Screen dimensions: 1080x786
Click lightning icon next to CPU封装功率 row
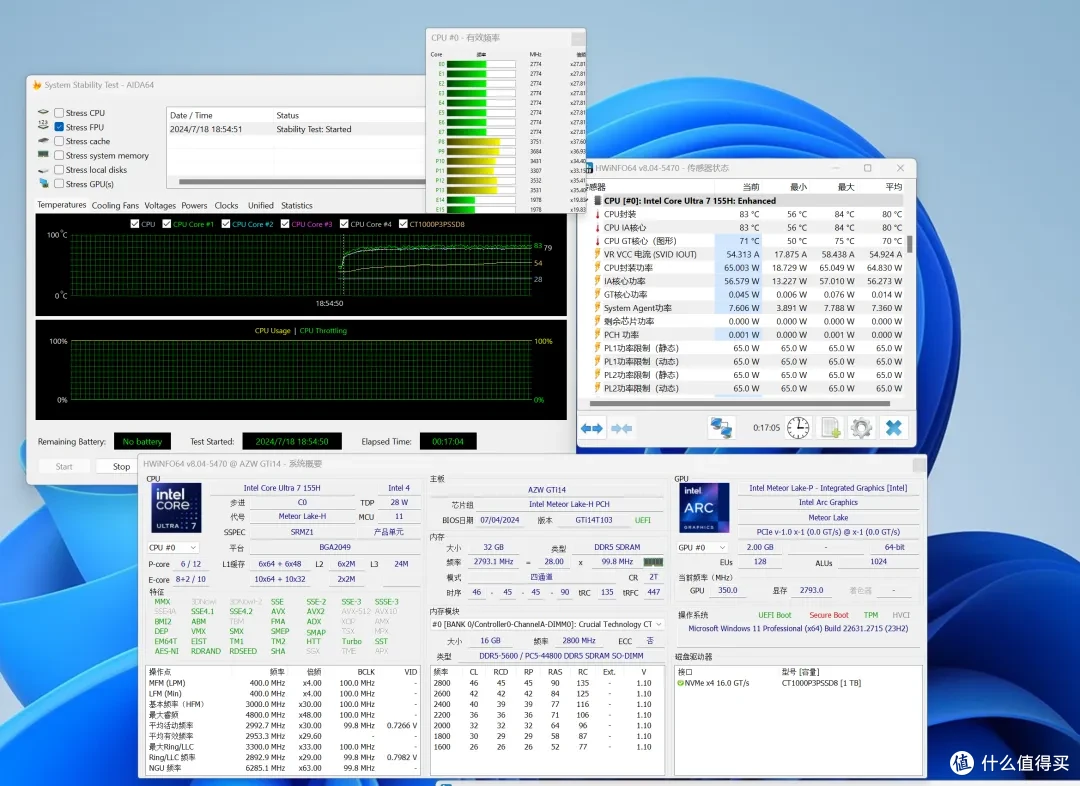[597, 267]
